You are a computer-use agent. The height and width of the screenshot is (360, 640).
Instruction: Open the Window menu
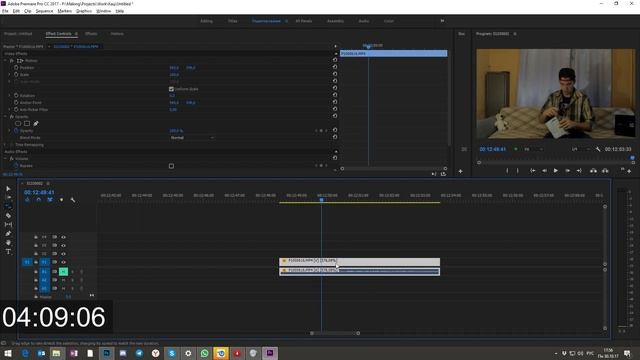pyautogui.click(x=103, y=11)
